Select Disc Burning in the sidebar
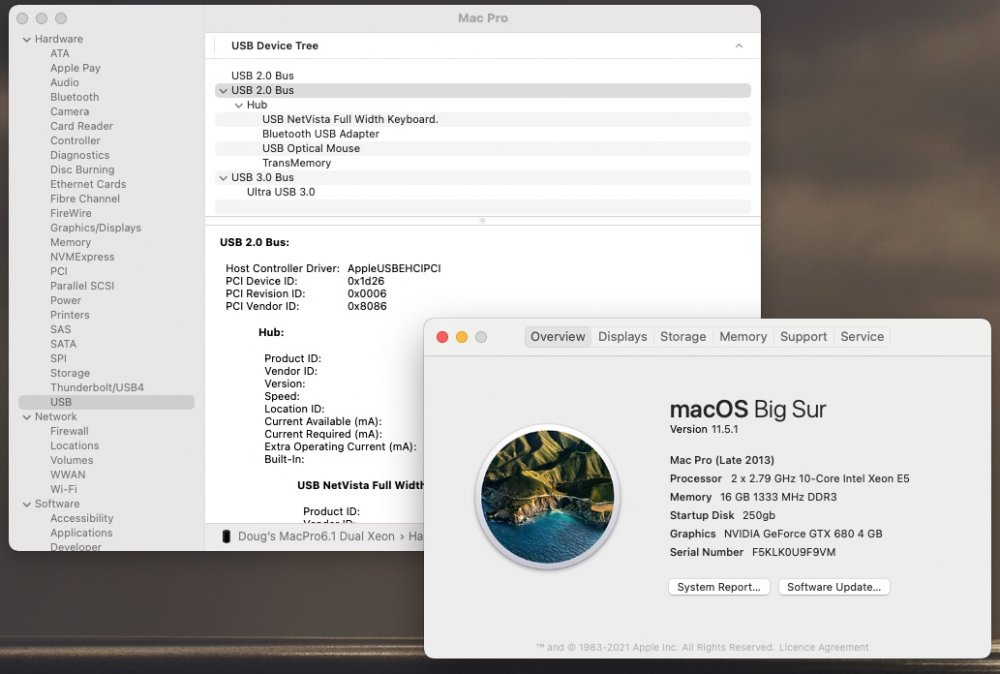The width and height of the screenshot is (1000, 674). pos(82,170)
